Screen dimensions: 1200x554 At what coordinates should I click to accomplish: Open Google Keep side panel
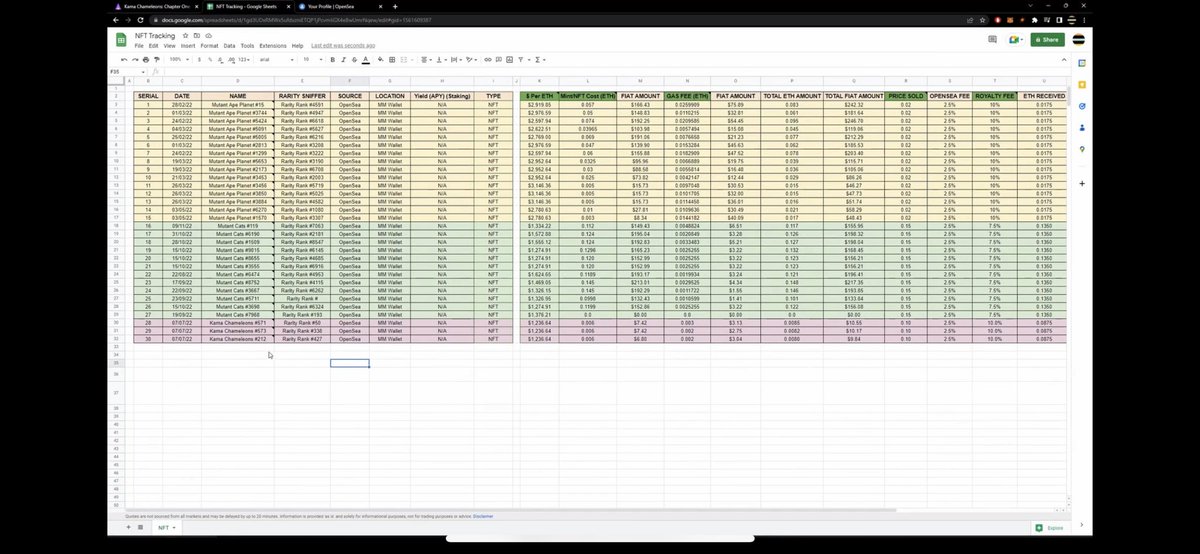point(1081,84)
